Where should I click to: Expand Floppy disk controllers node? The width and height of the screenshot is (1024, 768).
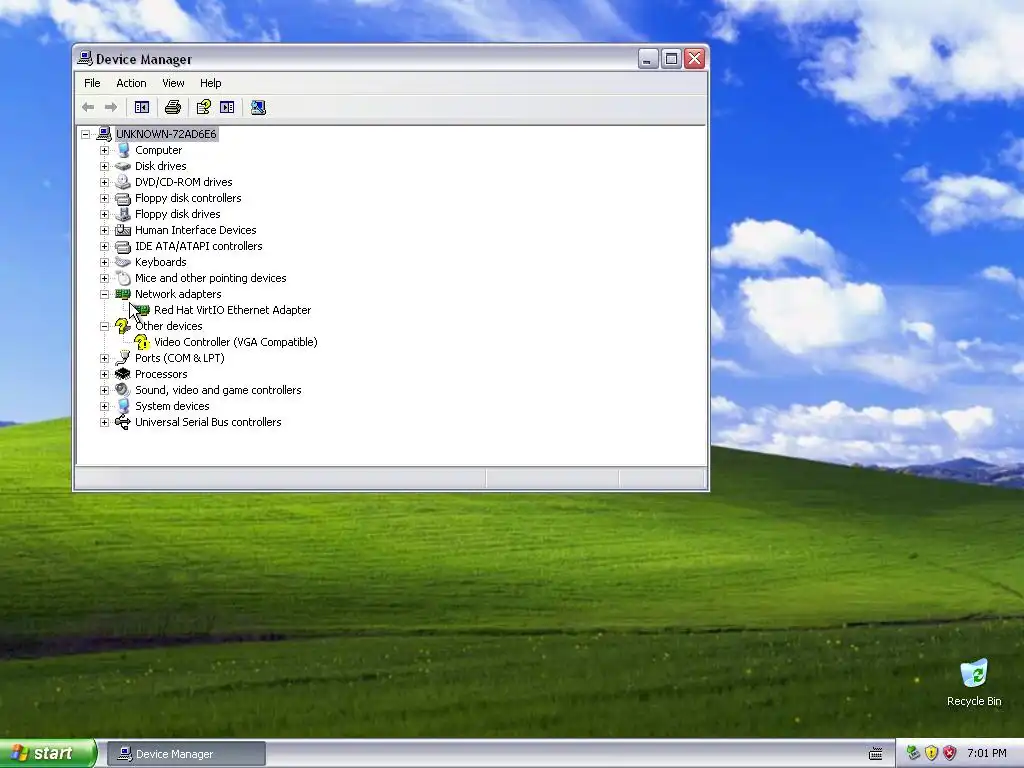point(104,198)
